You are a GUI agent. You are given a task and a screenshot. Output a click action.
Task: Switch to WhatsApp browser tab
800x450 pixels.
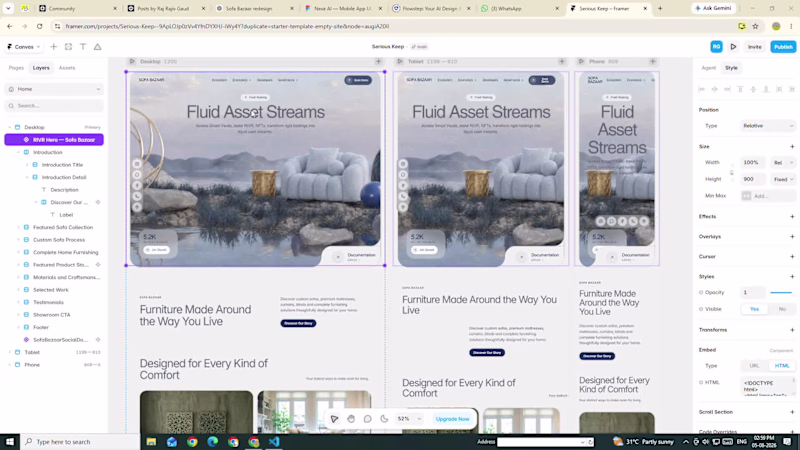coord(520,9)
